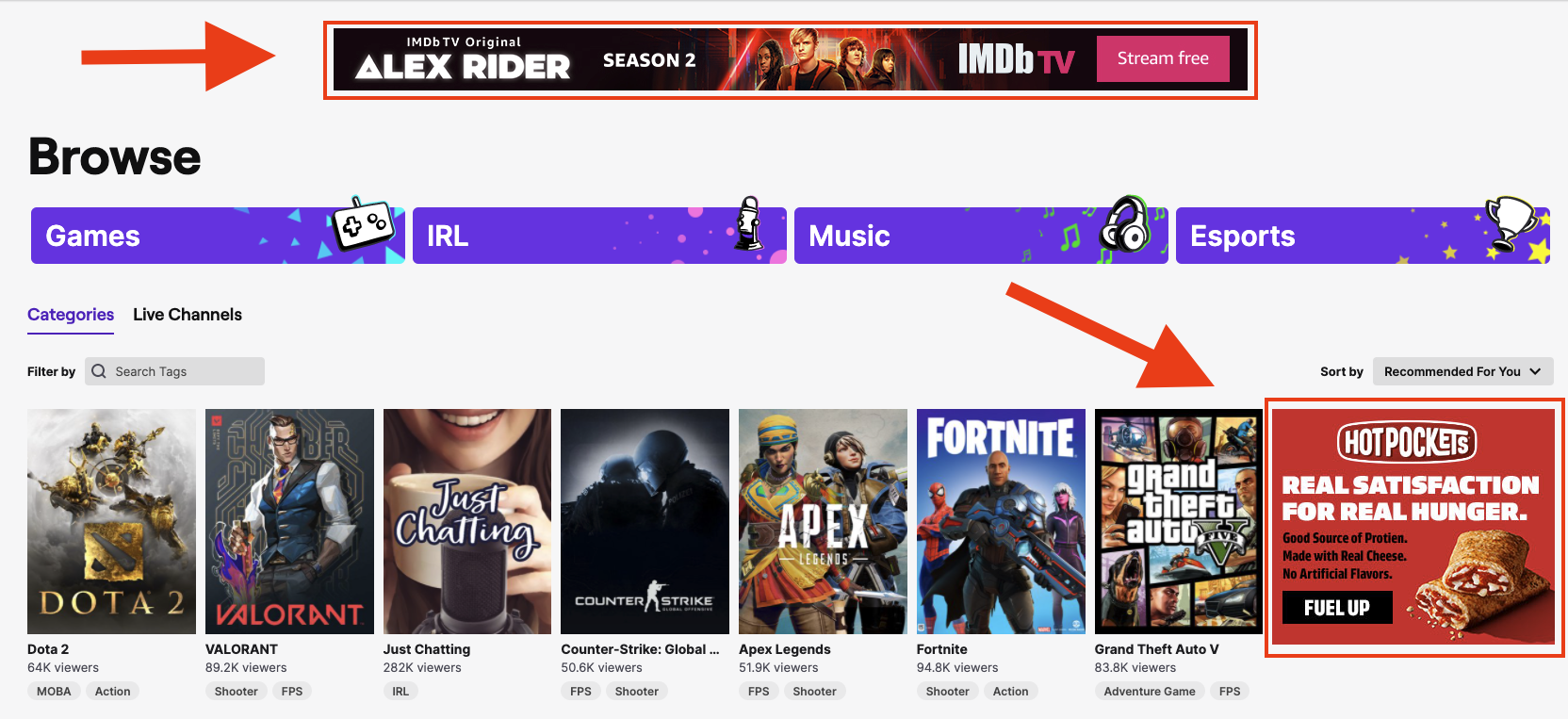Select the Shooter tag under Counter-Strike
The image size is (1568, 719).
click(637, 691)
